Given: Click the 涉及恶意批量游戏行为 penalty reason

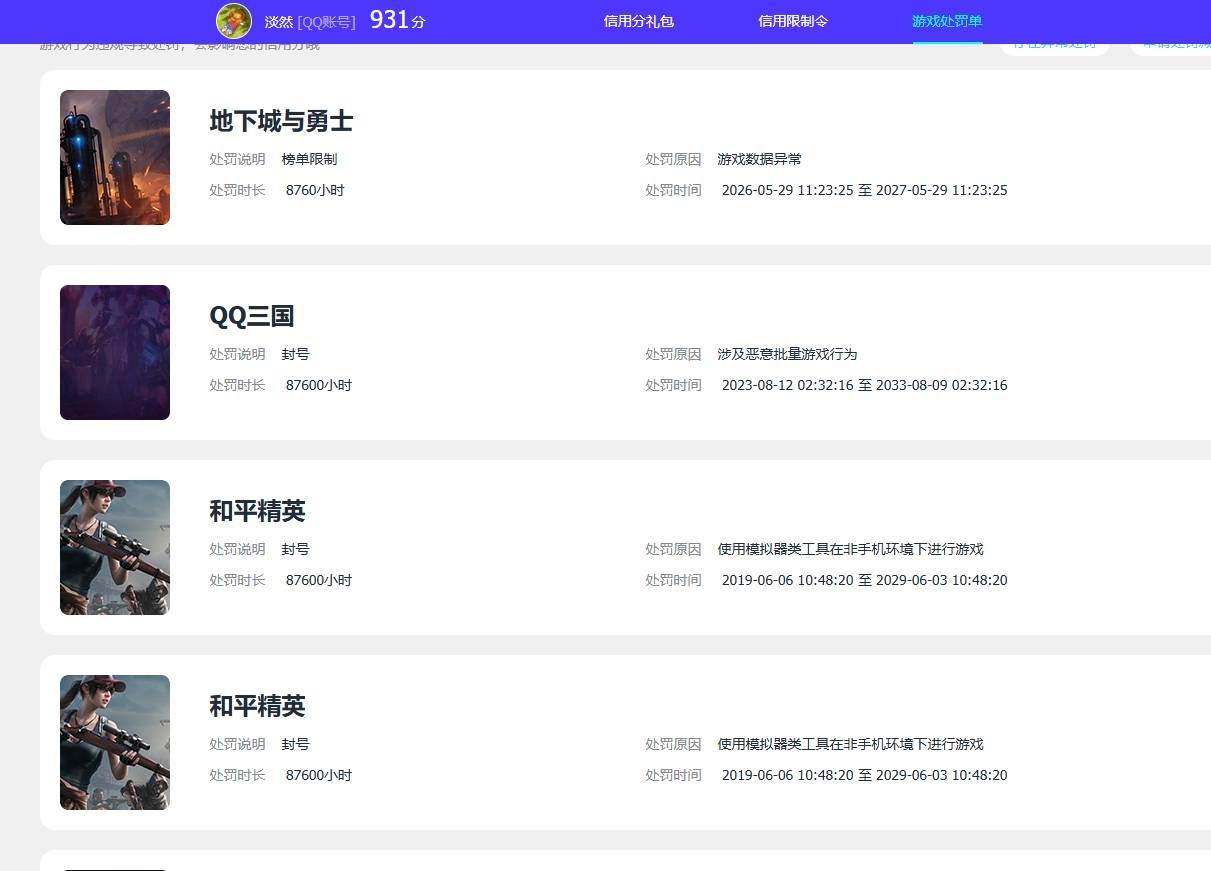Looking at the screenshot, I should pos(787,354).
